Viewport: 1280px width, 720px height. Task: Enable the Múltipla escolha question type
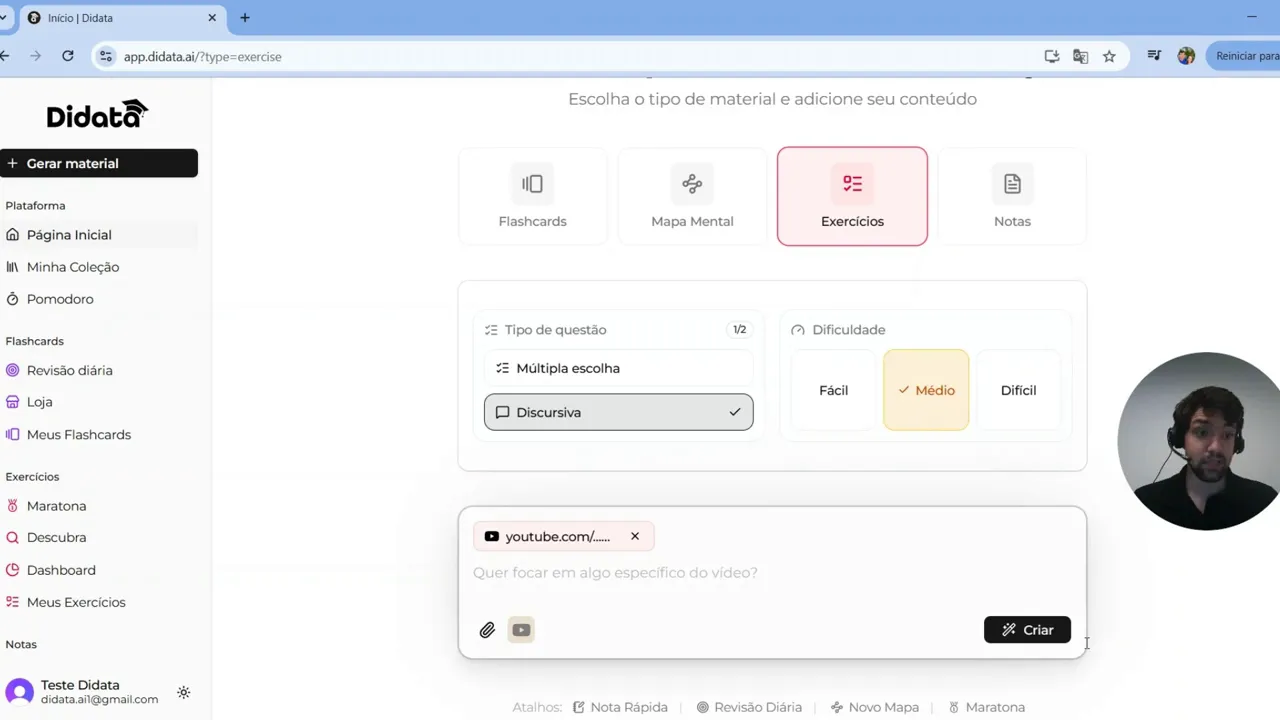click(x=618, y=368)
